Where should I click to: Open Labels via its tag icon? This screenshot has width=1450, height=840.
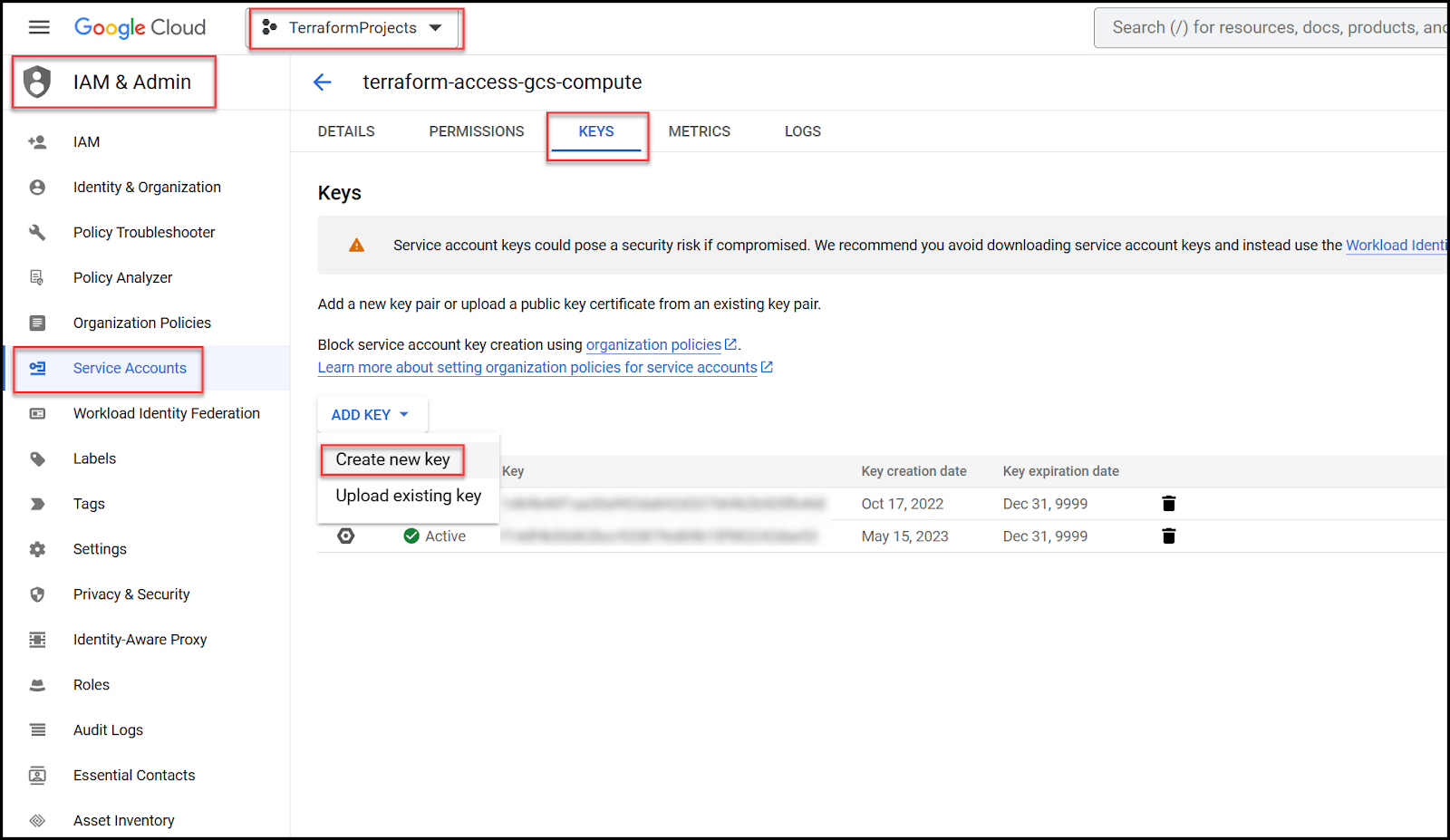36,459
